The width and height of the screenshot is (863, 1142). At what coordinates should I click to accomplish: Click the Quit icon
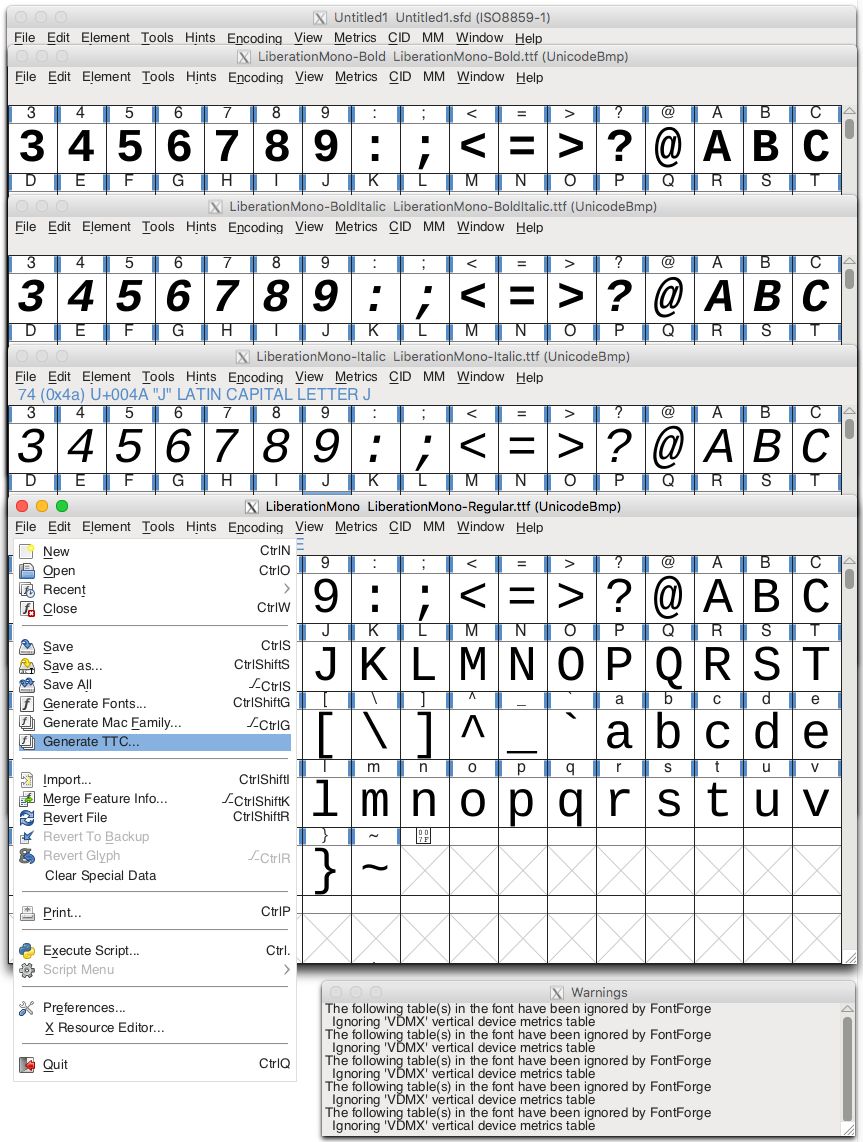click(27, 1064)
